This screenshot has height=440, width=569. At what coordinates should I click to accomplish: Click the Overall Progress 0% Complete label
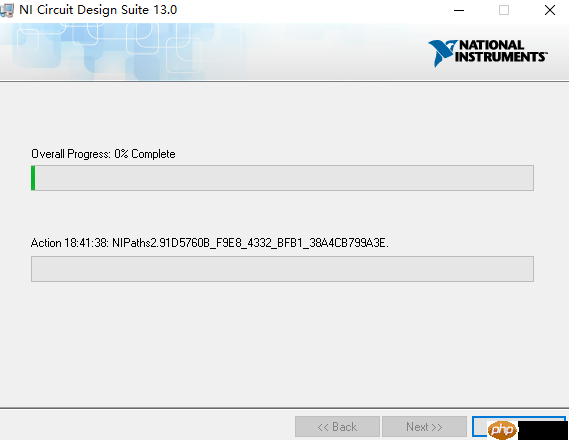point(103,154)
